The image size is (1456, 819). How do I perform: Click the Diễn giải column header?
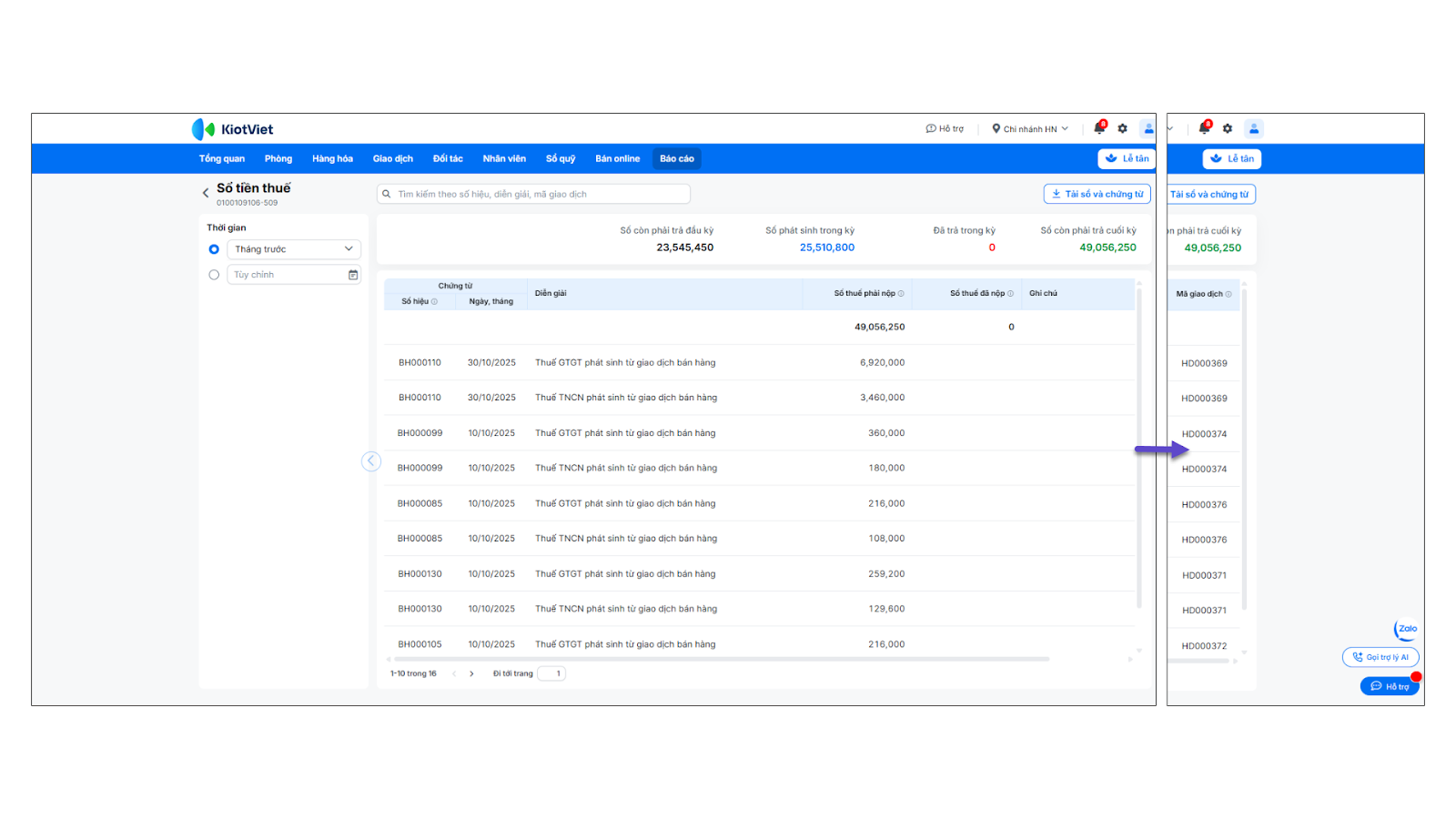pyautogui.click(x=551, y=293)
